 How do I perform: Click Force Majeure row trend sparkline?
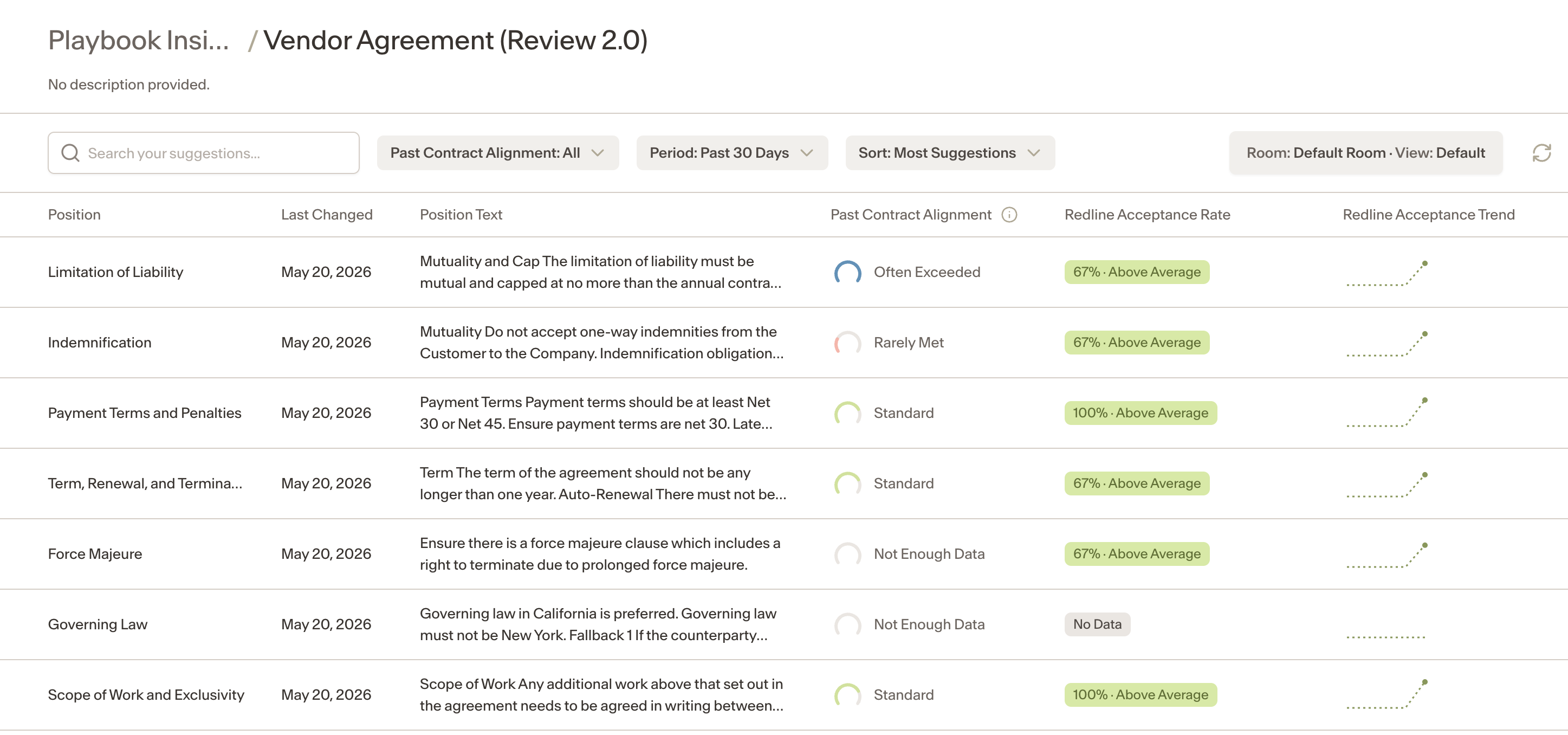coord(1386,556)
